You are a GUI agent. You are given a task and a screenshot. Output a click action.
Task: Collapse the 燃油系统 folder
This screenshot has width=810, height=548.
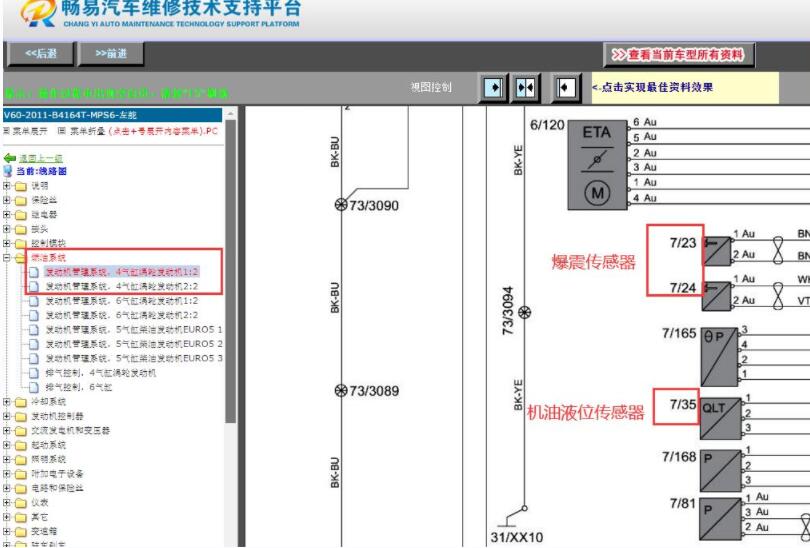click(6, 258)
